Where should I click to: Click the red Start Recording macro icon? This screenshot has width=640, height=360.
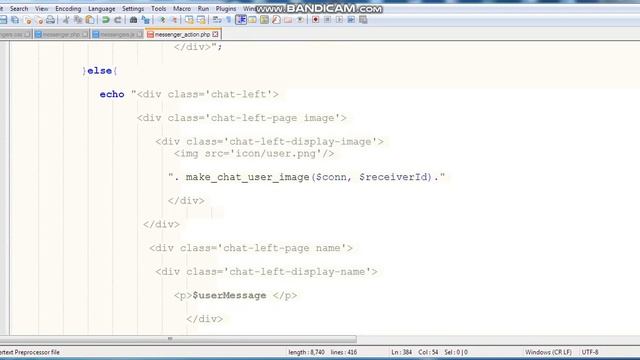[x=316, y=20]
